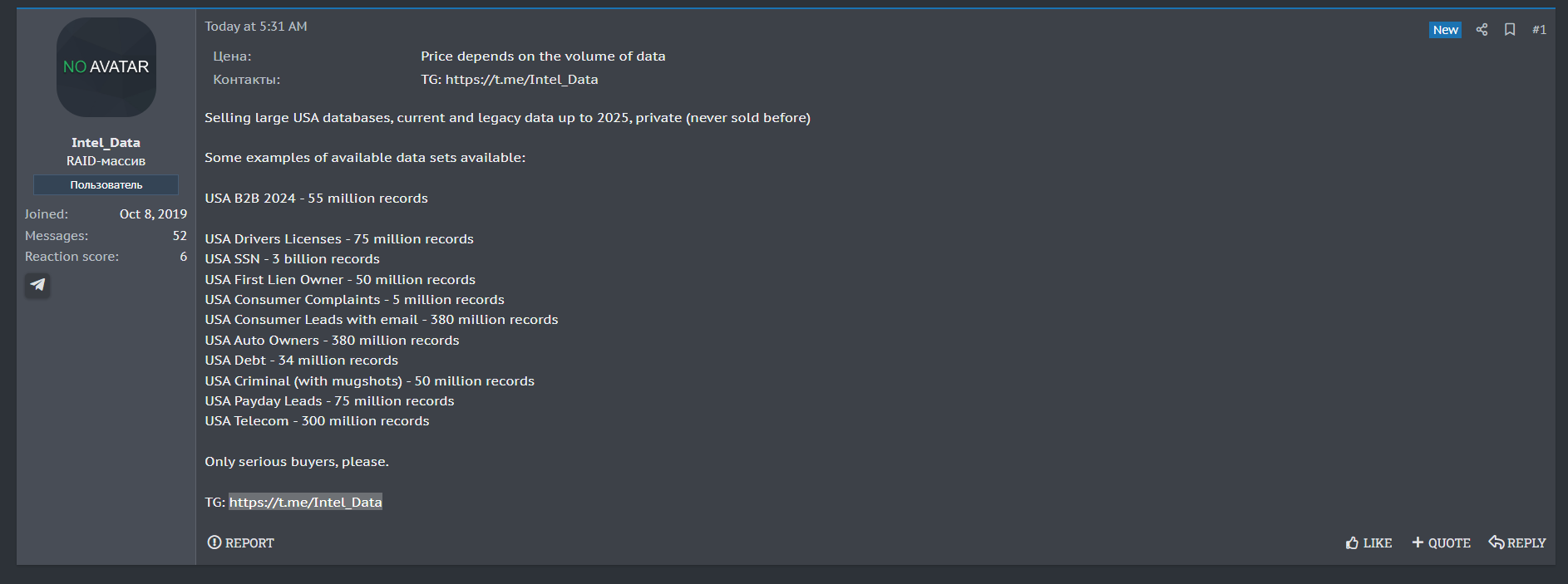Click the Telegram URL in the Контакты row

521,80
